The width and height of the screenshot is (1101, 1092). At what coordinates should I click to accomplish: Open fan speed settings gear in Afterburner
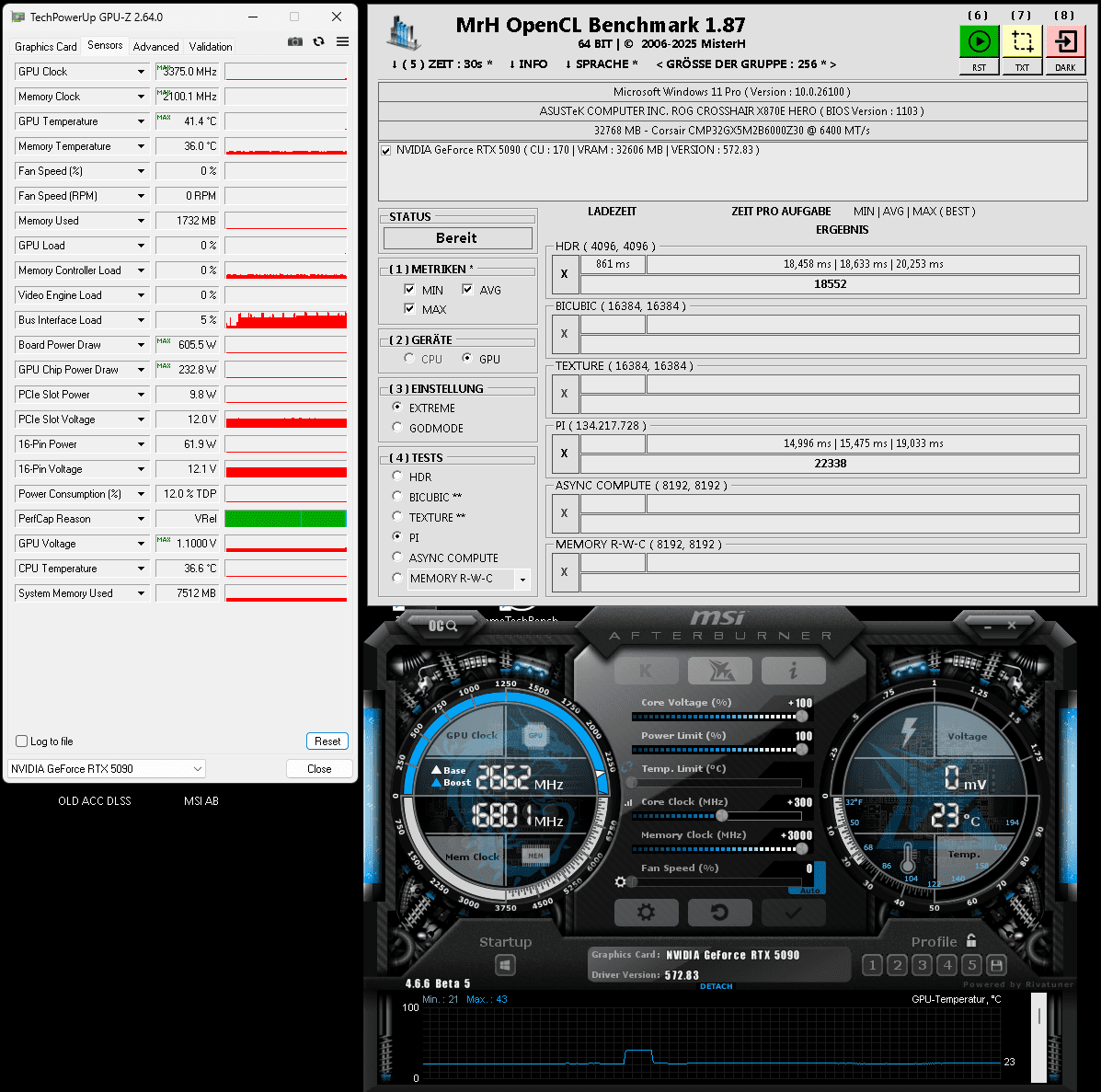[620, 881]
